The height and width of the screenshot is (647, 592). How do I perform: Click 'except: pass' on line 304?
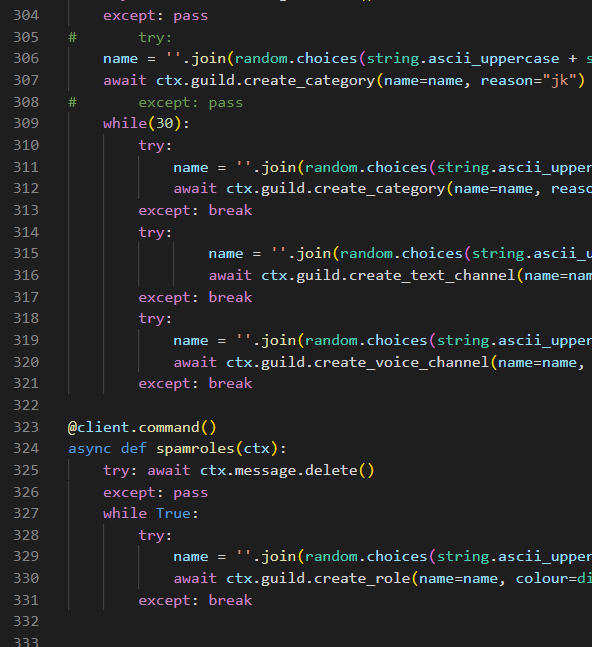pyautogui.click(x=156, y=16)
